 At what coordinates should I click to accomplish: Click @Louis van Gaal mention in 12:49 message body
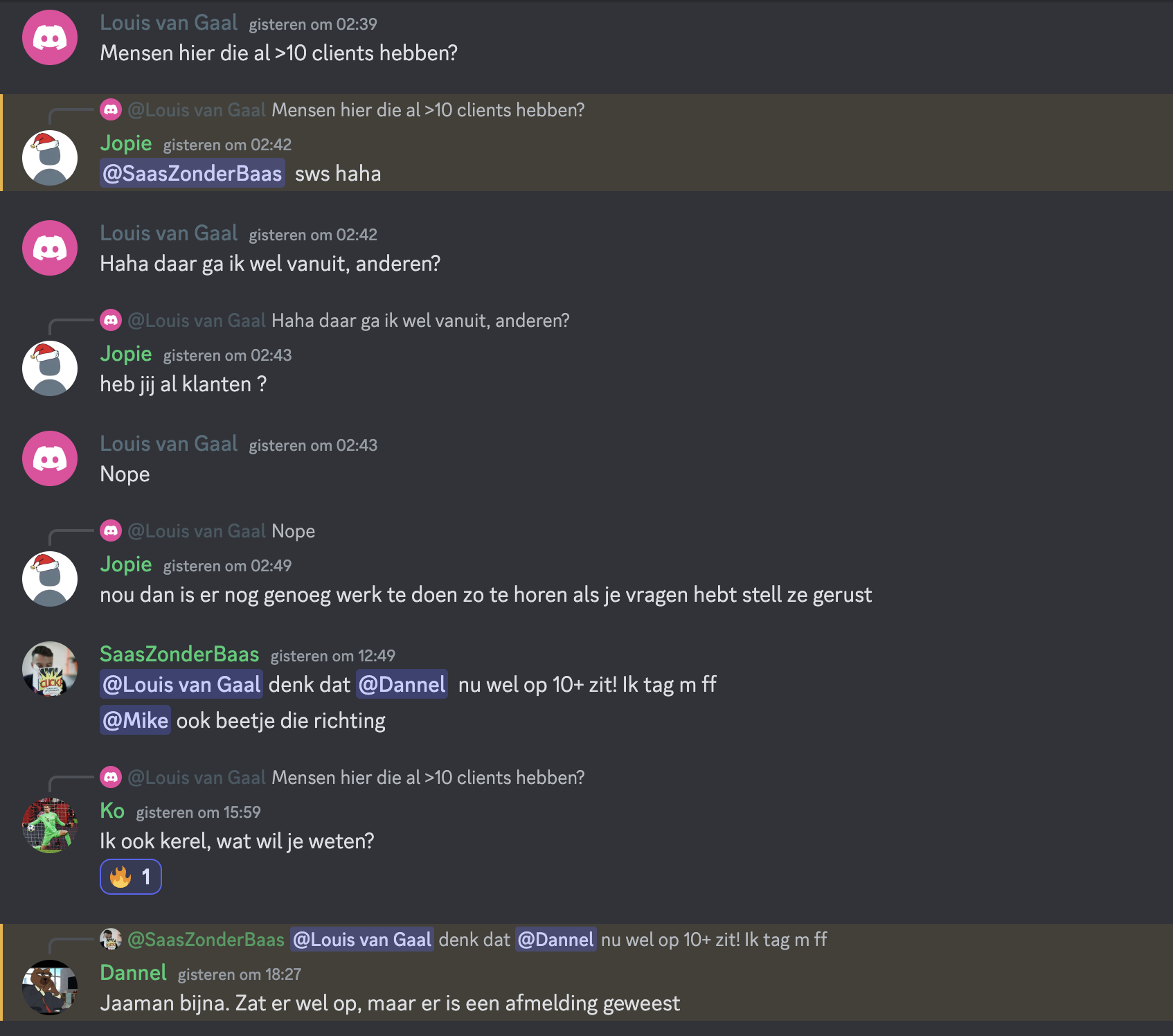pos(181,684)
